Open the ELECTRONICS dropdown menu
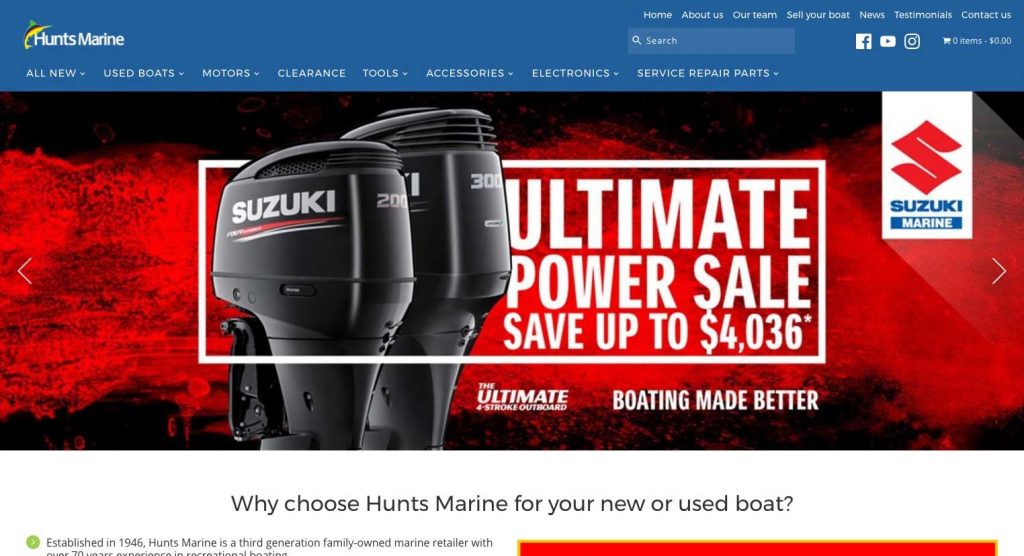 [x=575, y=73]
